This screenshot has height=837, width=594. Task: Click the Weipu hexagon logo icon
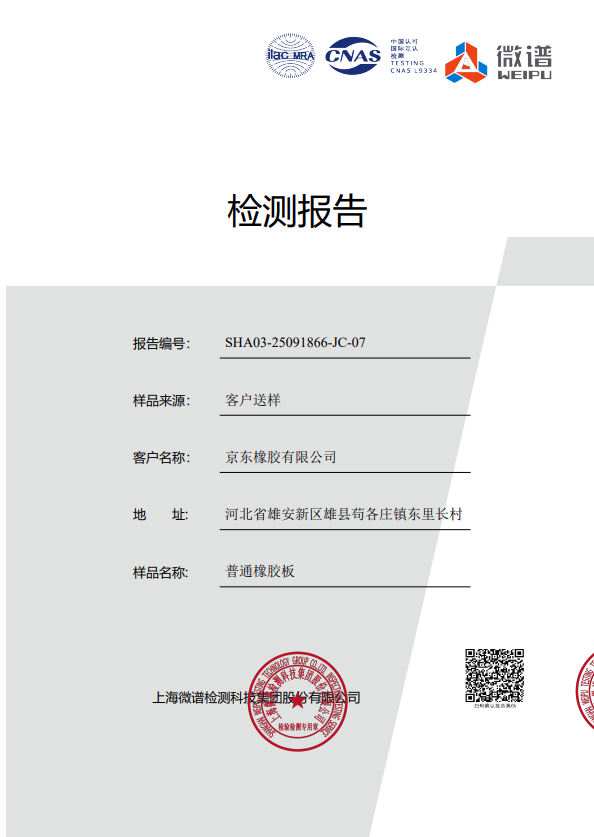coord(466,62)
